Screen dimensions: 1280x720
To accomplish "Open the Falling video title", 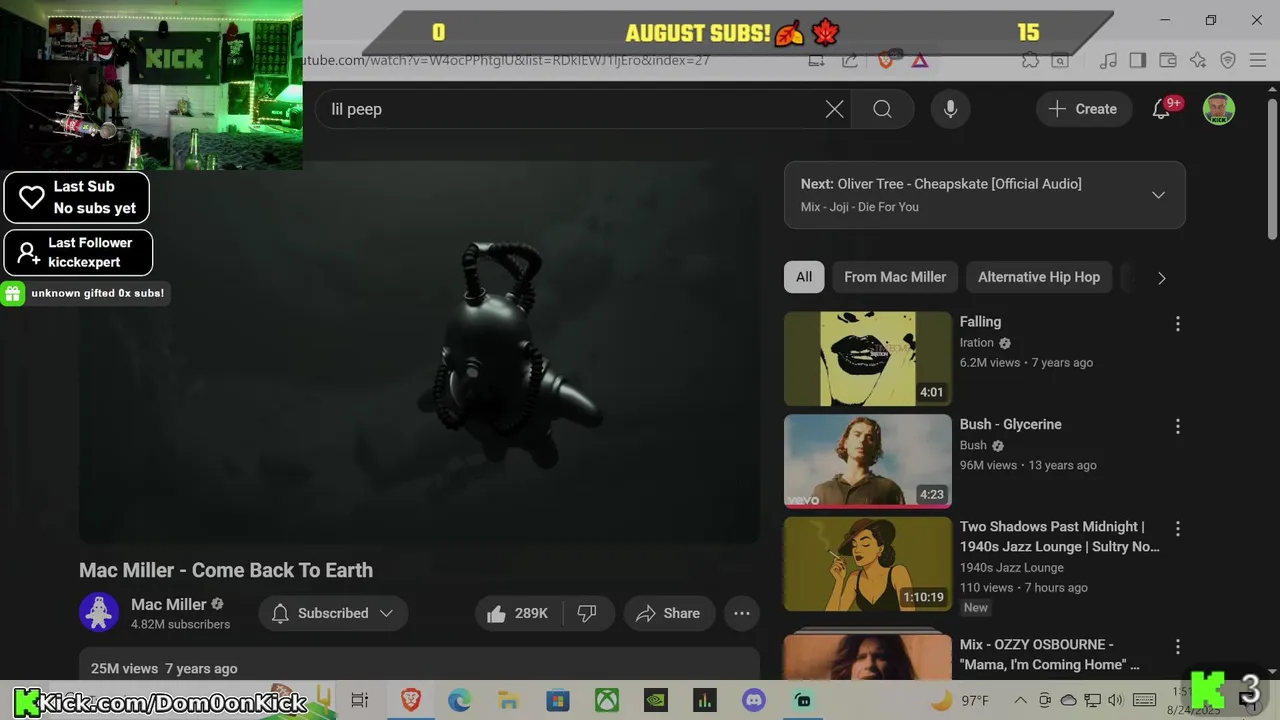I will coord(980,322).
